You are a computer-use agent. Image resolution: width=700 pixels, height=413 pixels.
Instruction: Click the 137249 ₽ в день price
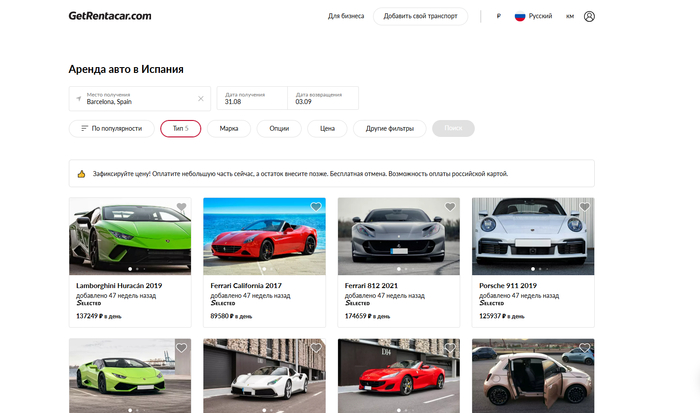[x=99, y=316]
